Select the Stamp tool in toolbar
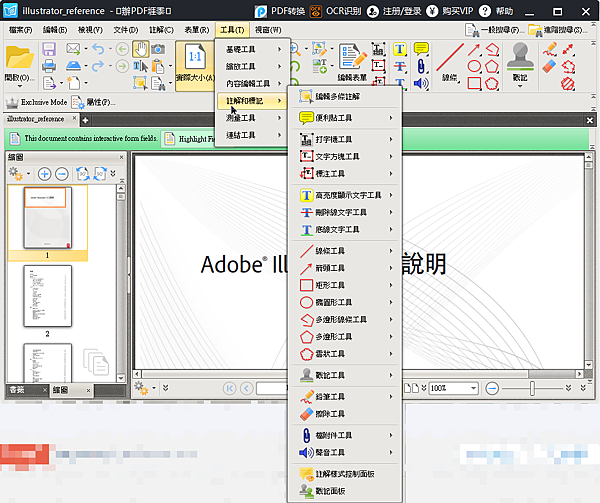 pos(520,63)
